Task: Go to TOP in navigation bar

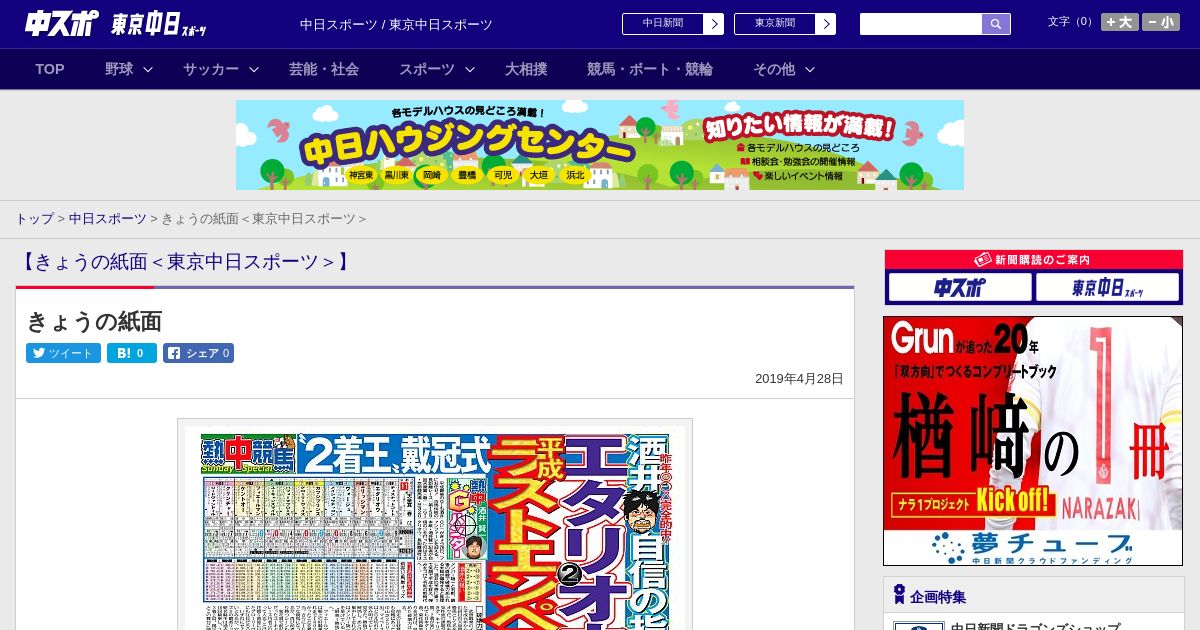Action: pyautogui.click(x=50, y=69)
